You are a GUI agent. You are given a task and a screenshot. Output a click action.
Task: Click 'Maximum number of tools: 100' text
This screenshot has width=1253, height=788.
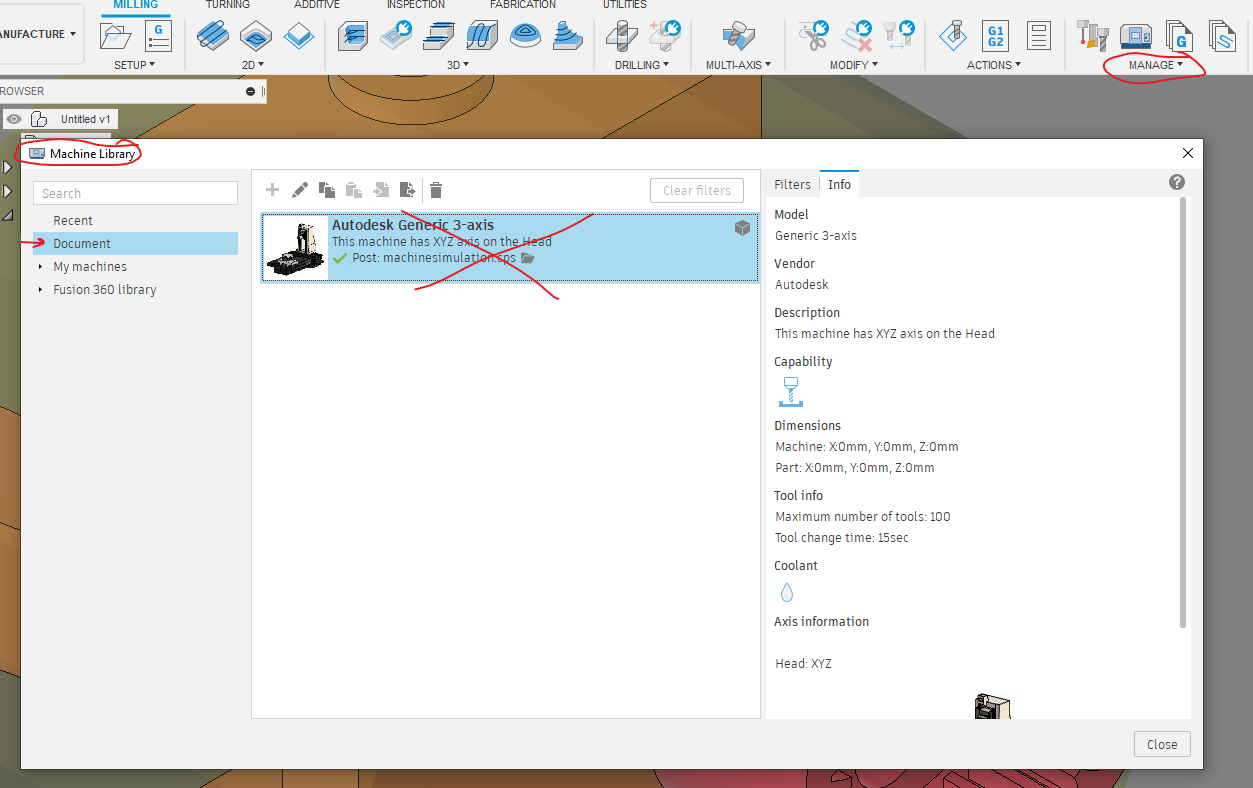pyautogui.click(x=863, y=517)
